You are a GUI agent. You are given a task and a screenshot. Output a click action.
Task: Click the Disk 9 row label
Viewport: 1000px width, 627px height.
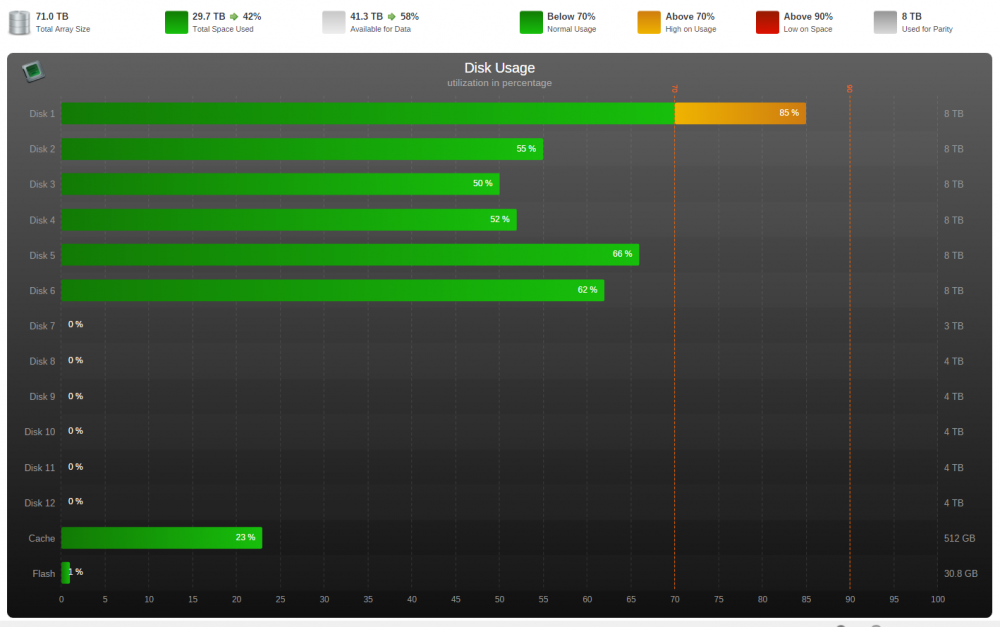pyautogui.click(x=42, y=397)
